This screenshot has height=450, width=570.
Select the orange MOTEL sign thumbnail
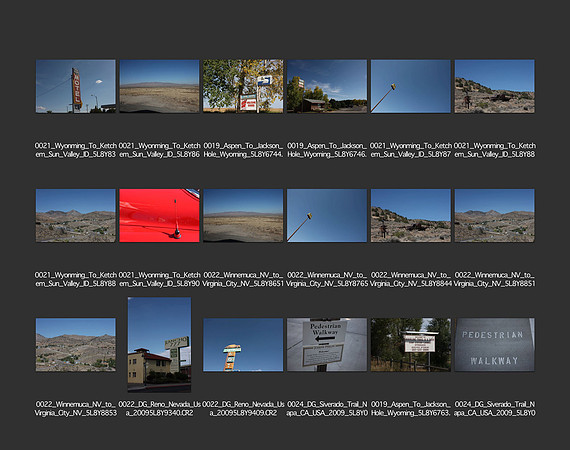click(76, 86)
